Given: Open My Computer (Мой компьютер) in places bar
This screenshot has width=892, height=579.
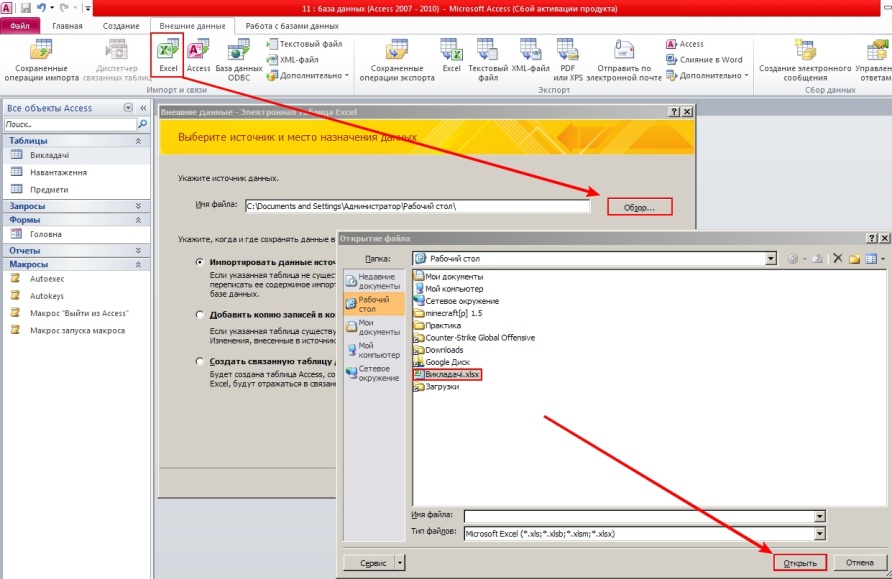Looking at the screenshot, I should click(374, 350).
